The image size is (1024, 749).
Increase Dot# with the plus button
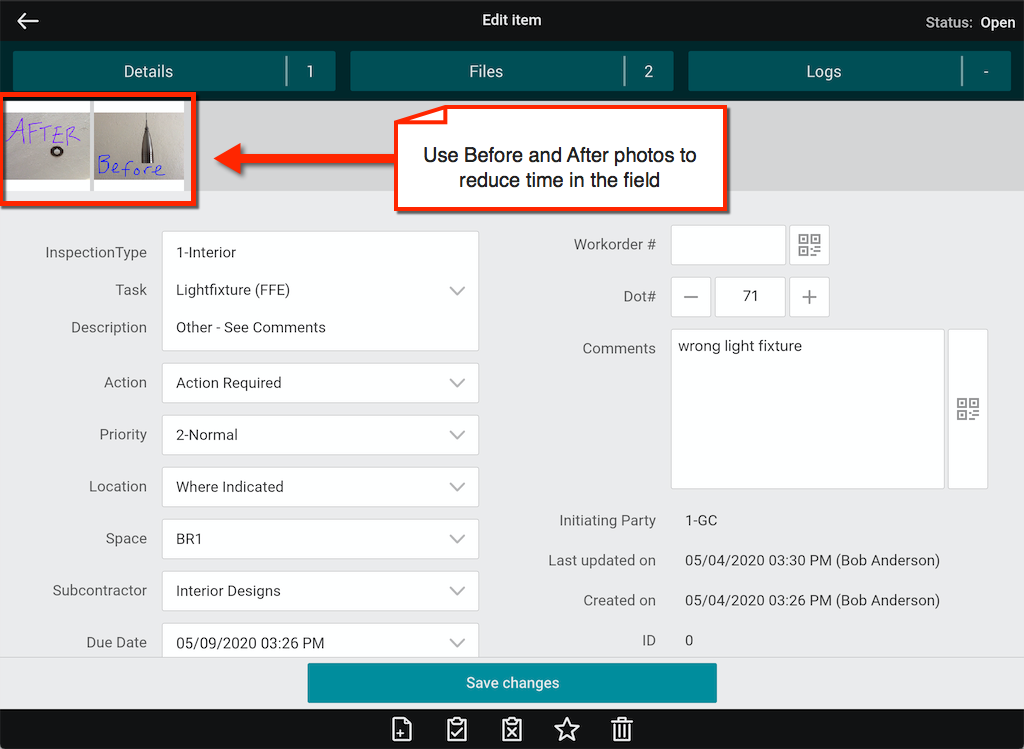coord(809,297)
